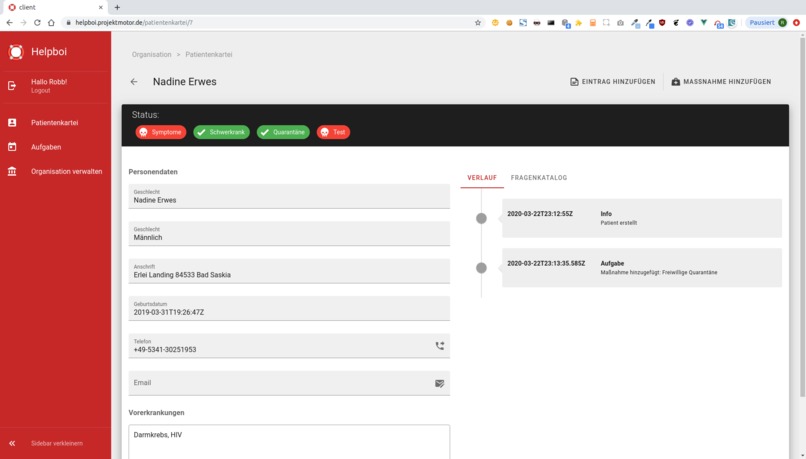Open a new browser tab
The image size is (806, 459).
pos(117,7)
